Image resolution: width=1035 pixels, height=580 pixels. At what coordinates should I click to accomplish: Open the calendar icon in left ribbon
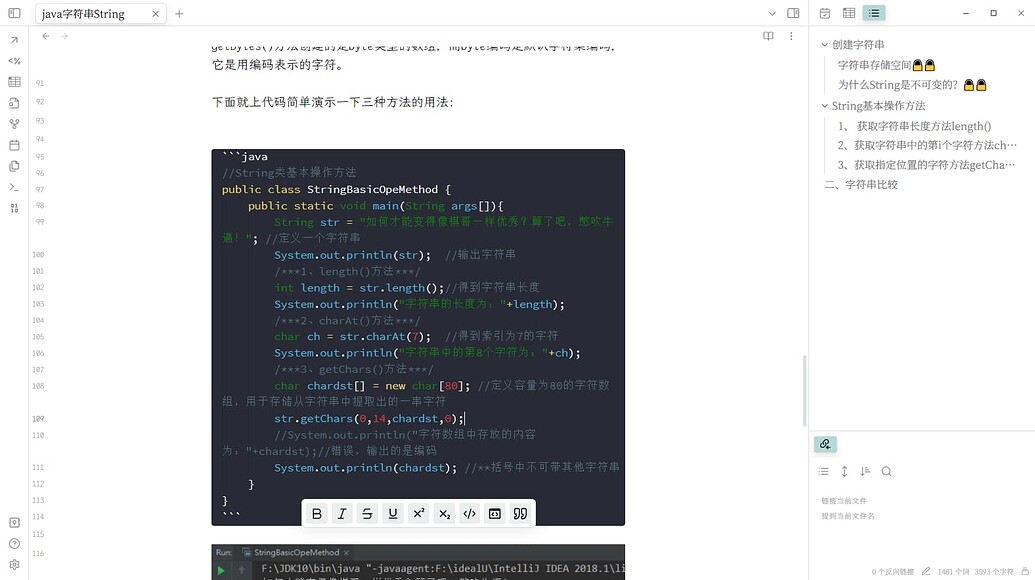14,145
